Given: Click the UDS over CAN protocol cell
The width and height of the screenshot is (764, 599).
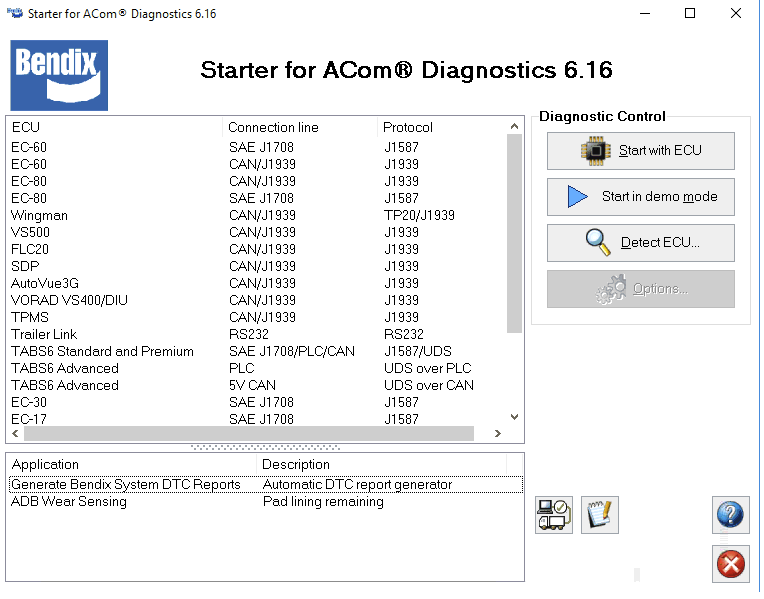Looking at the screenshot, I should (x=429, y=386).
